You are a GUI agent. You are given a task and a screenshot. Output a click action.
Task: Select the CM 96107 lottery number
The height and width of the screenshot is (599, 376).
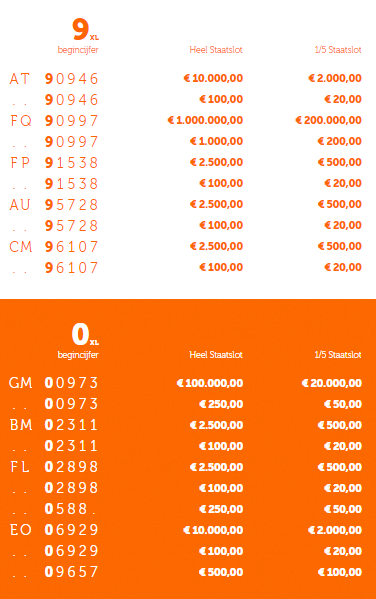(54, 246)
